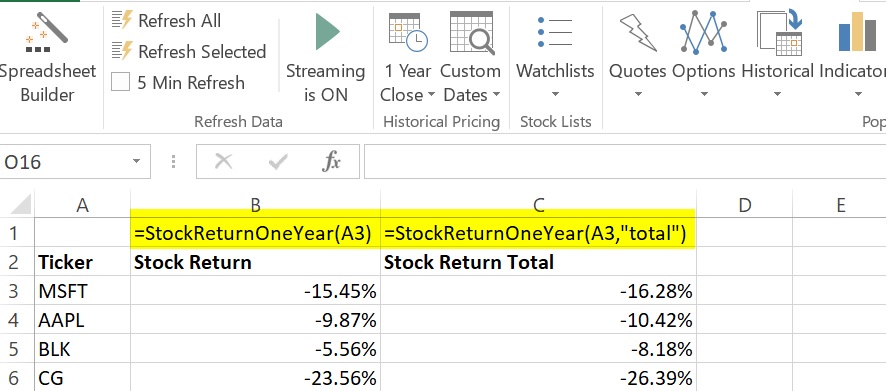The height and width of the screenshot is (391, 888).
Task: Expand the Watchlists dropdown arrow
Action: click(x=555, y=95)
